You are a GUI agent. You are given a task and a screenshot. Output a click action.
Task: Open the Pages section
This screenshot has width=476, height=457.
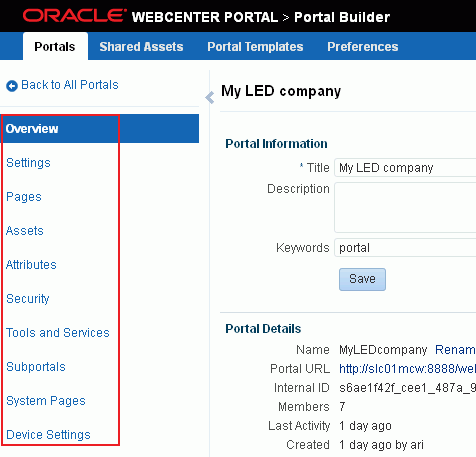[x=24, y=197]
